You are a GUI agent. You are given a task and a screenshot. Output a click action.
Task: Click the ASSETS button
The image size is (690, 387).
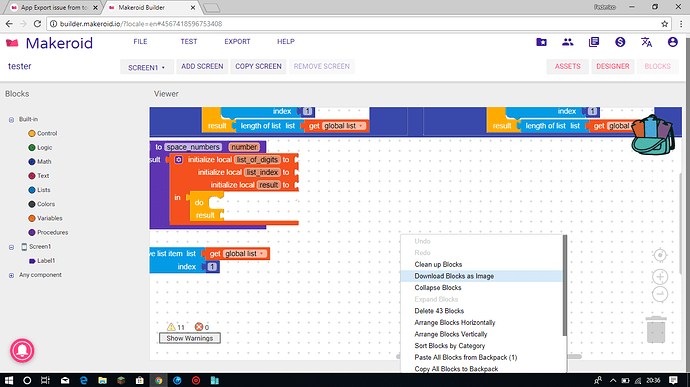click(567, 66)
